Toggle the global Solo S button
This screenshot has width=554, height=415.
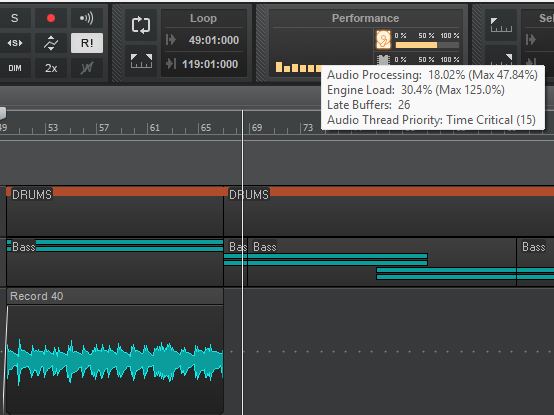[14, 18]
